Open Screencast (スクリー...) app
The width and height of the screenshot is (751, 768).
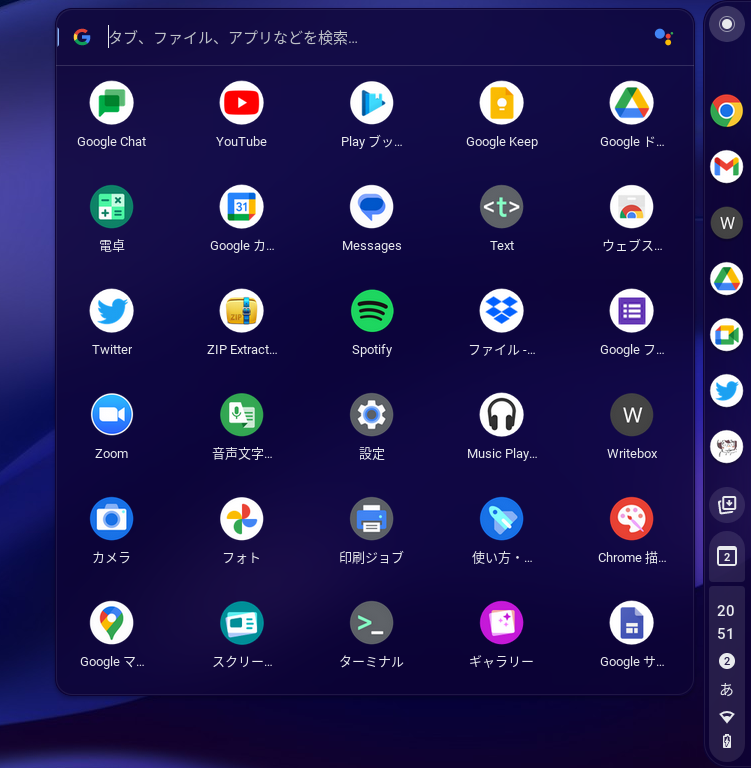pyautogui.click(x=242, y=623)
